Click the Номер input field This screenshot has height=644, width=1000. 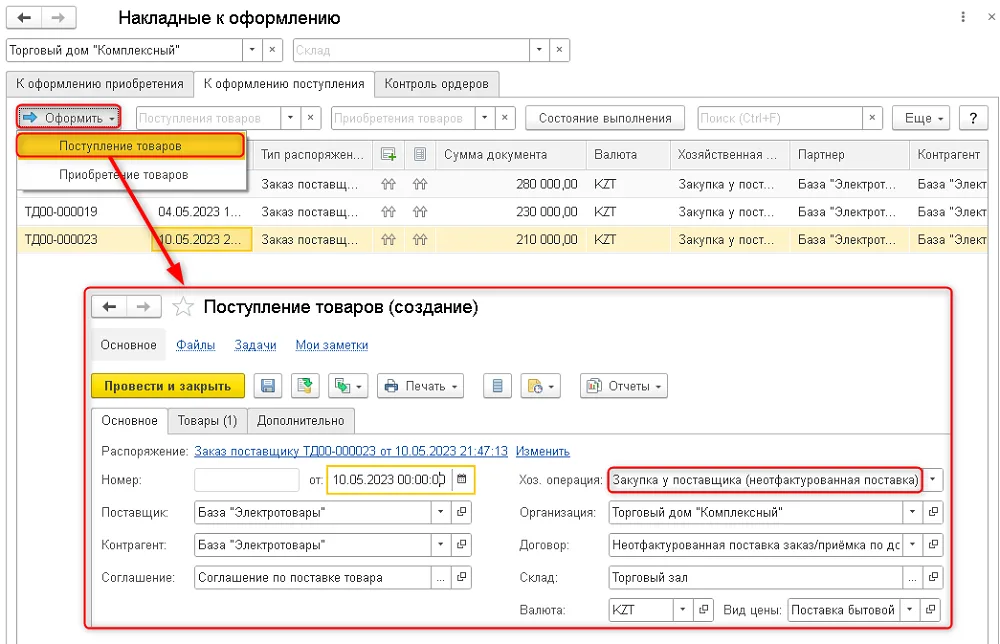coord(247,479)
